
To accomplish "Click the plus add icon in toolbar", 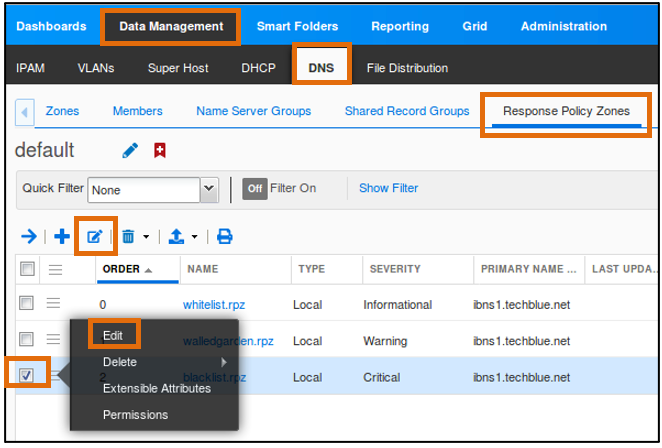I will pos(62,236).
